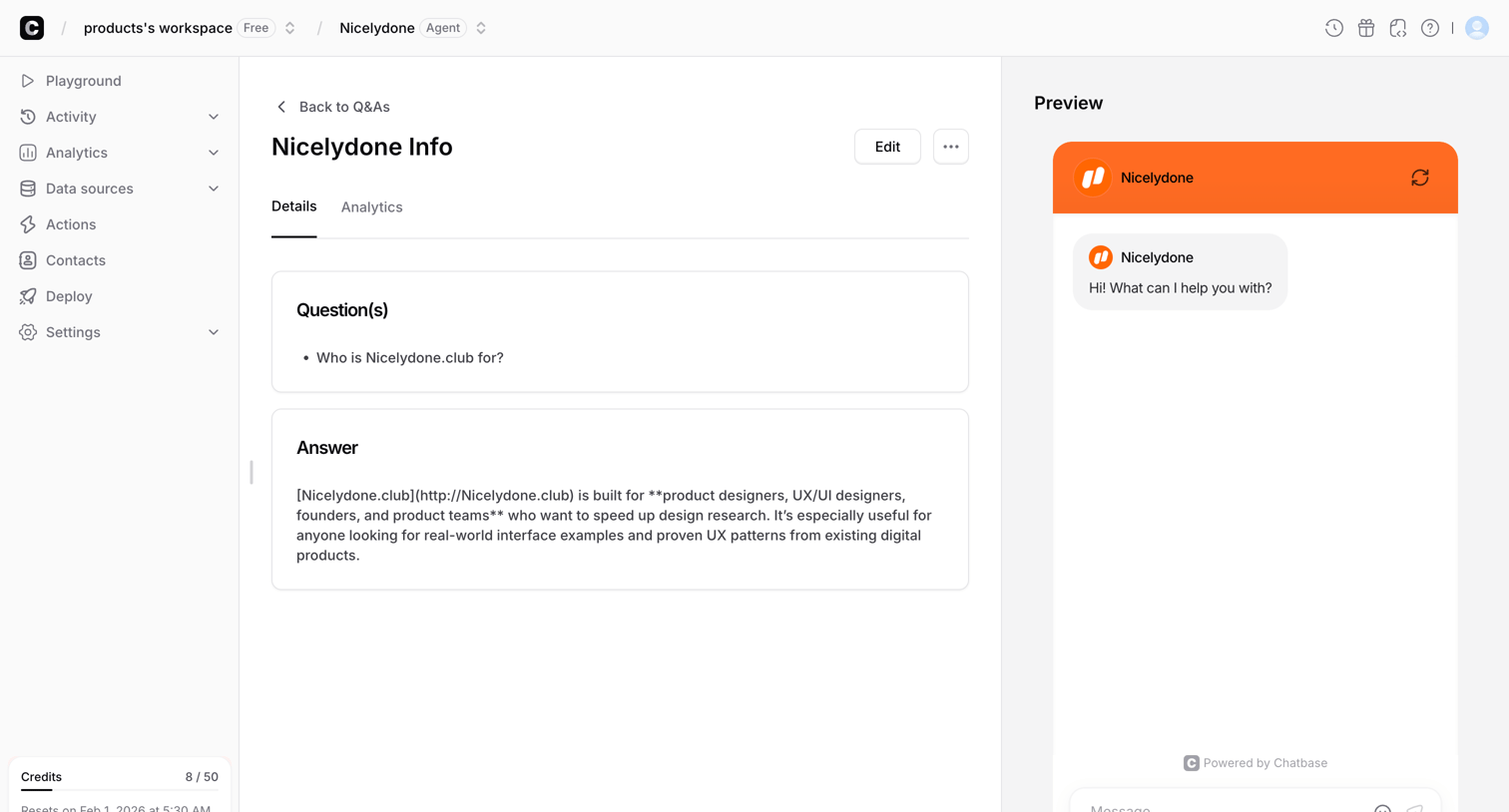Open the user profile avatar
This screenshot has width=1509, height=812.
1477,28
